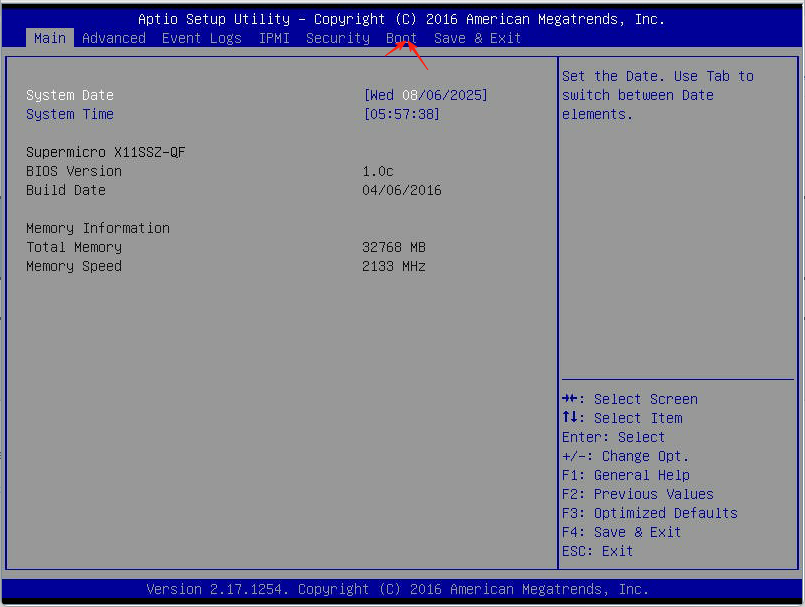Switch to Save & Exit tab
The width and height of the screenshot is (805, 607).
[477, 38]
